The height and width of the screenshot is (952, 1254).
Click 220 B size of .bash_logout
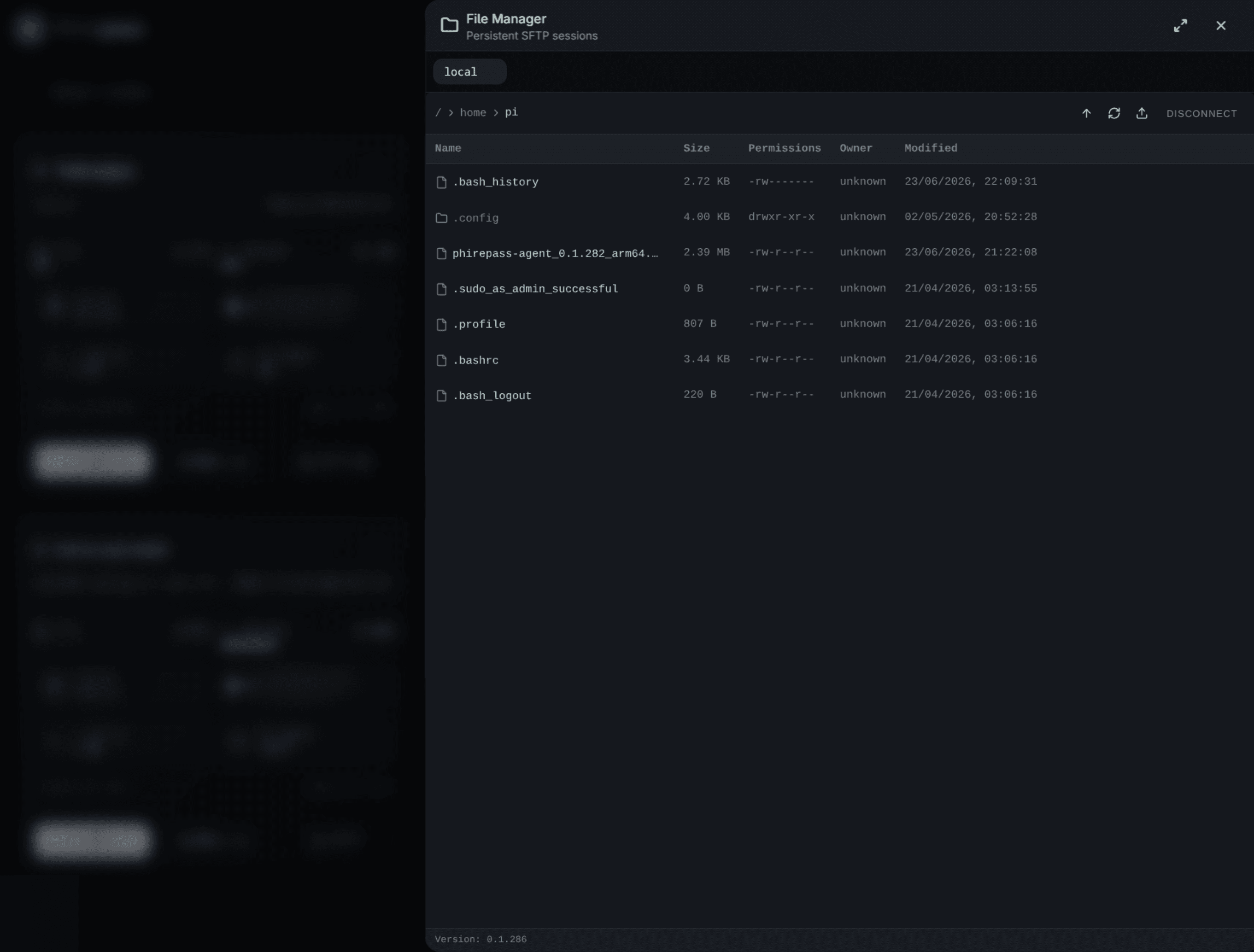(x=700, y=394)
